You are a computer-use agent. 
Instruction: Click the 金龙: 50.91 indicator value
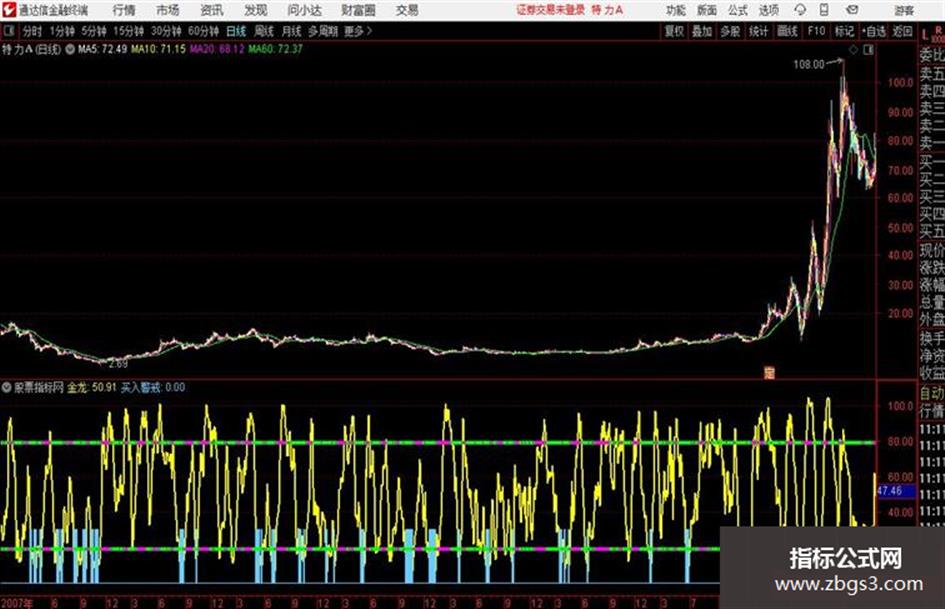tap(92, 388)
